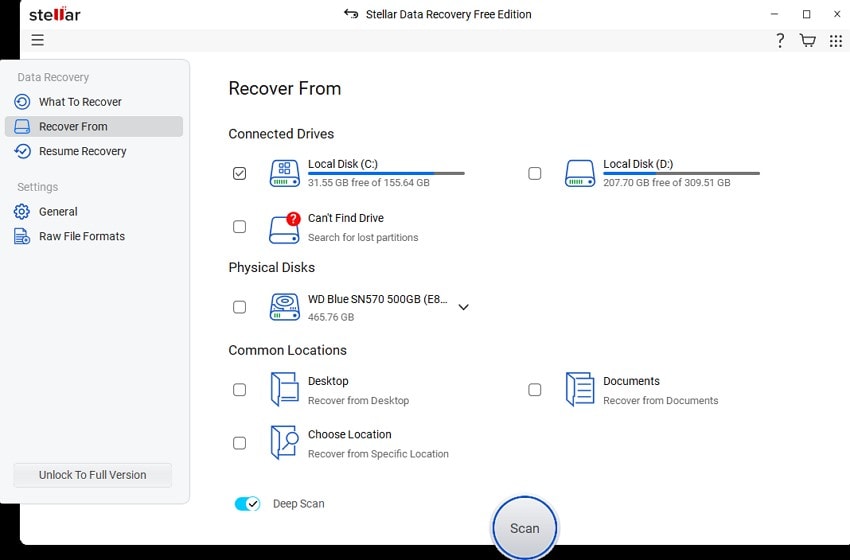Click the Can't Find Drive icon
Viewport: 850px width, 560px height.
[285, 228]
